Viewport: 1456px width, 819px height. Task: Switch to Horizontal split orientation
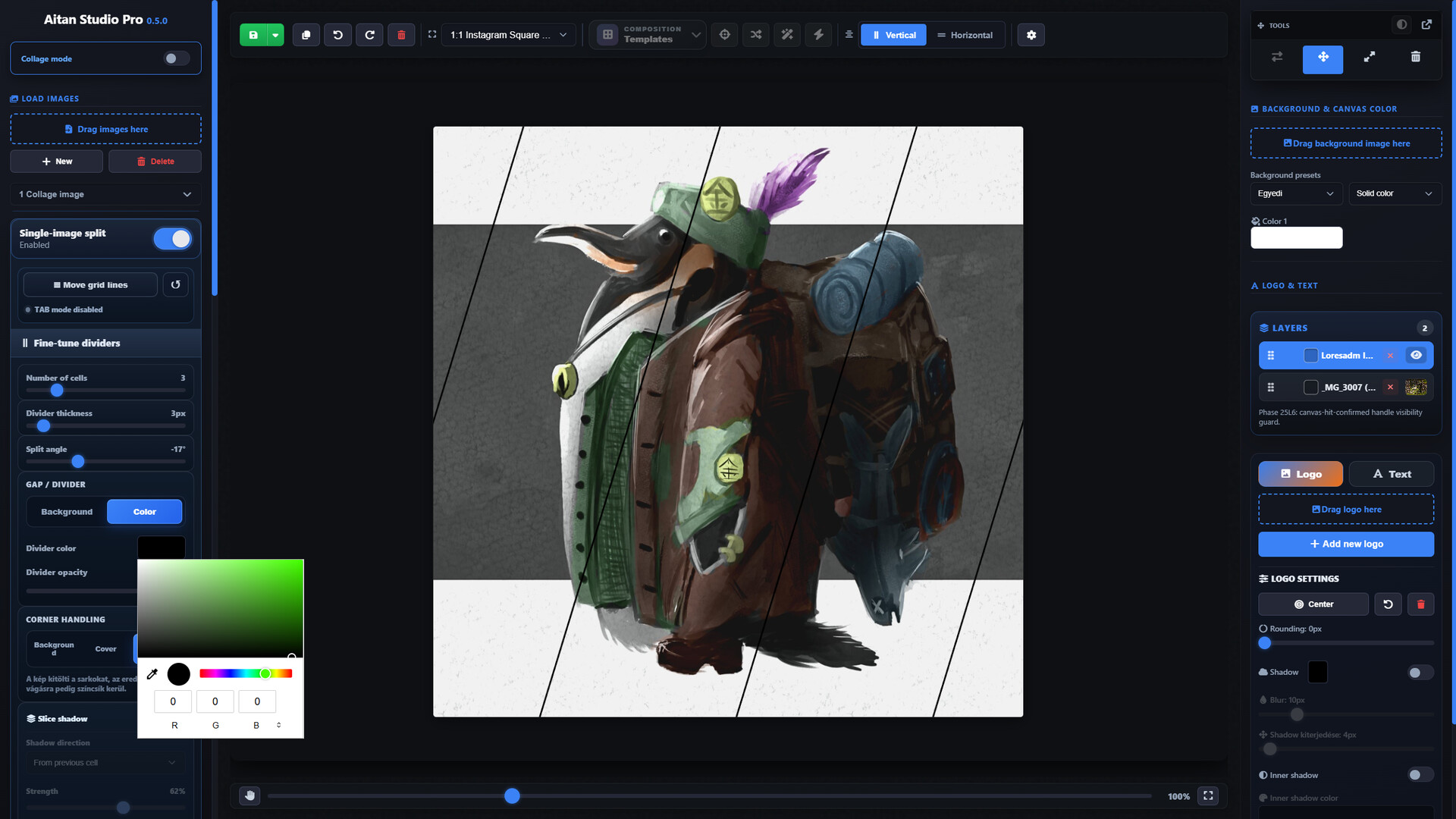[x=965, y=35]
